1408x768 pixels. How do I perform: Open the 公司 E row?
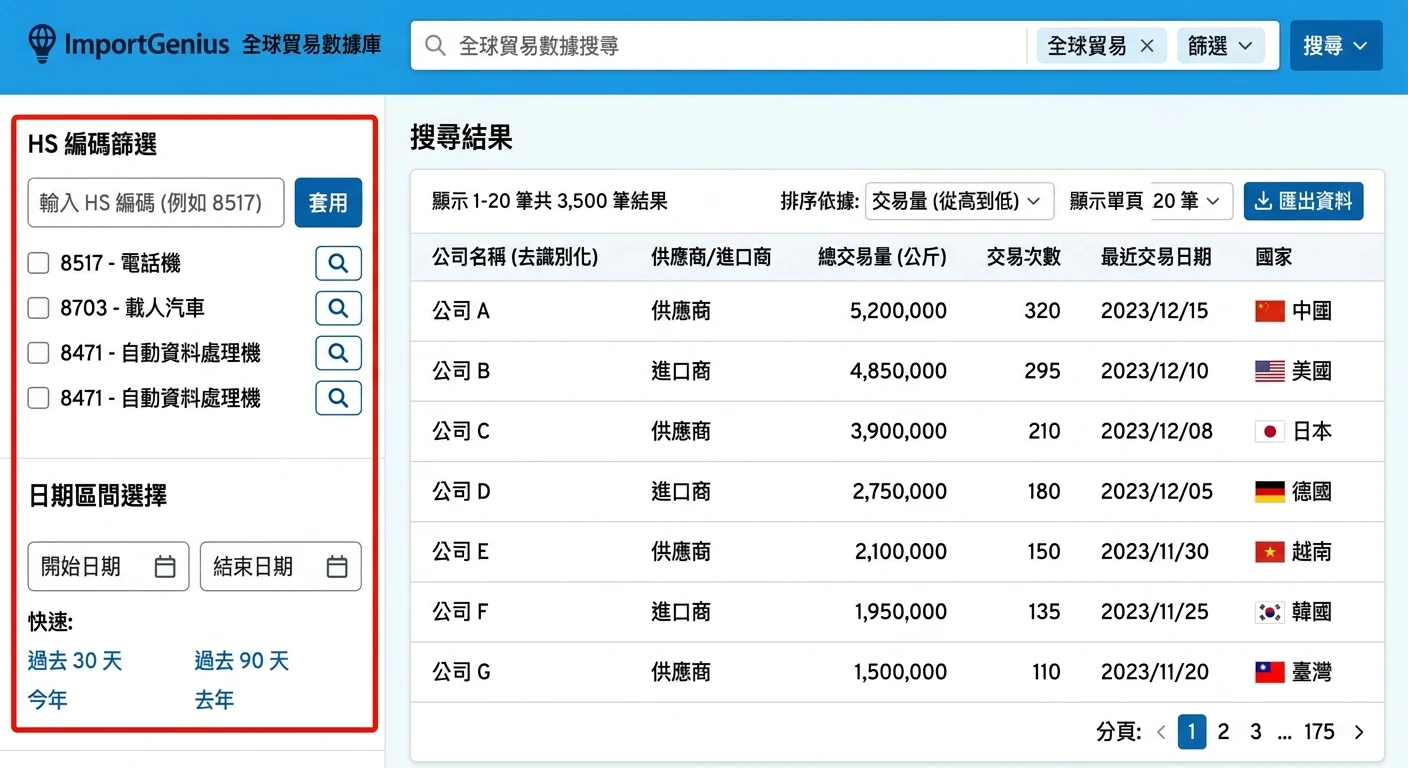pos(897,551)
